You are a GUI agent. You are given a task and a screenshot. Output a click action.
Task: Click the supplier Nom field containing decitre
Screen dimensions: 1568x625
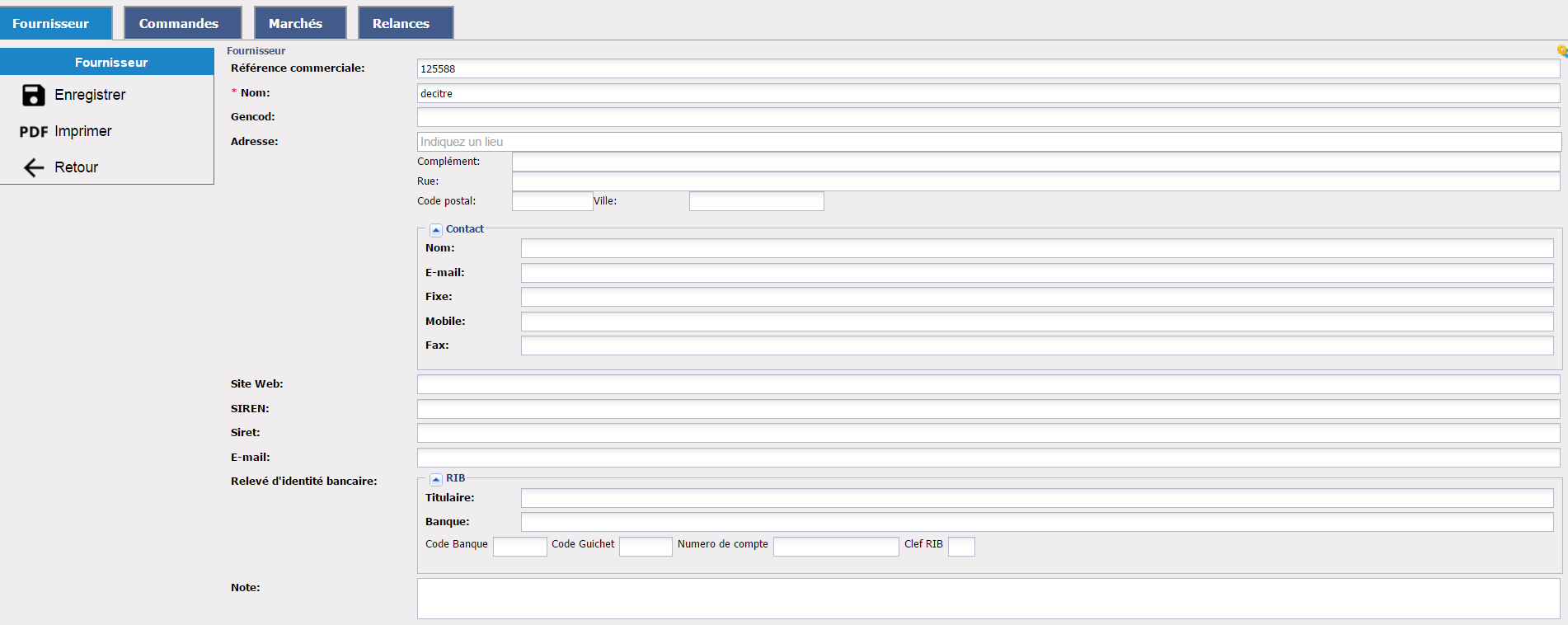[988, 93]
